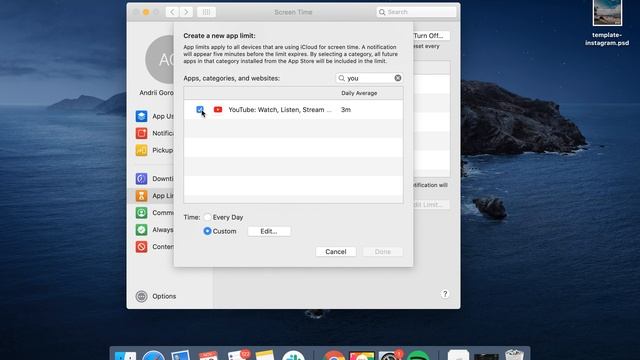Cancel the new app limit dialog
This screenshot has width=640, height=360.
(x=336, y=251)
